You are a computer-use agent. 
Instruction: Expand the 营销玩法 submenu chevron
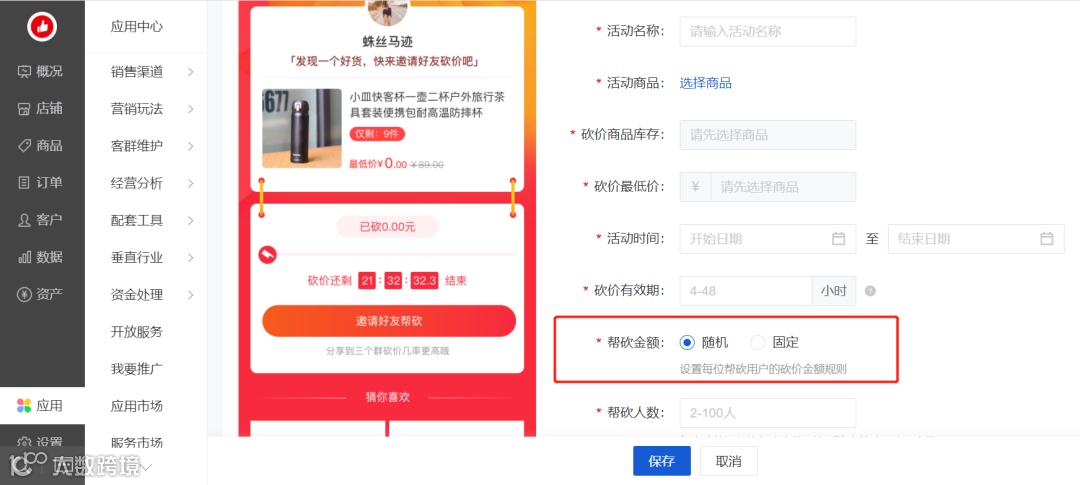(x=190, y=109)
